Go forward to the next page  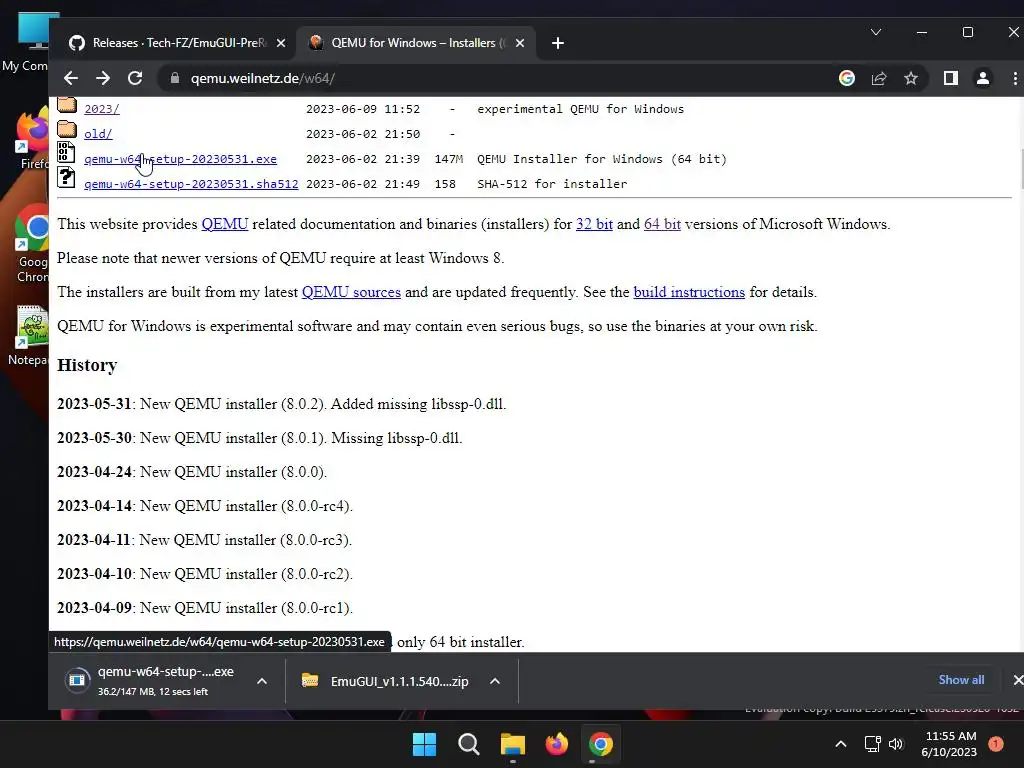point(103,78)
